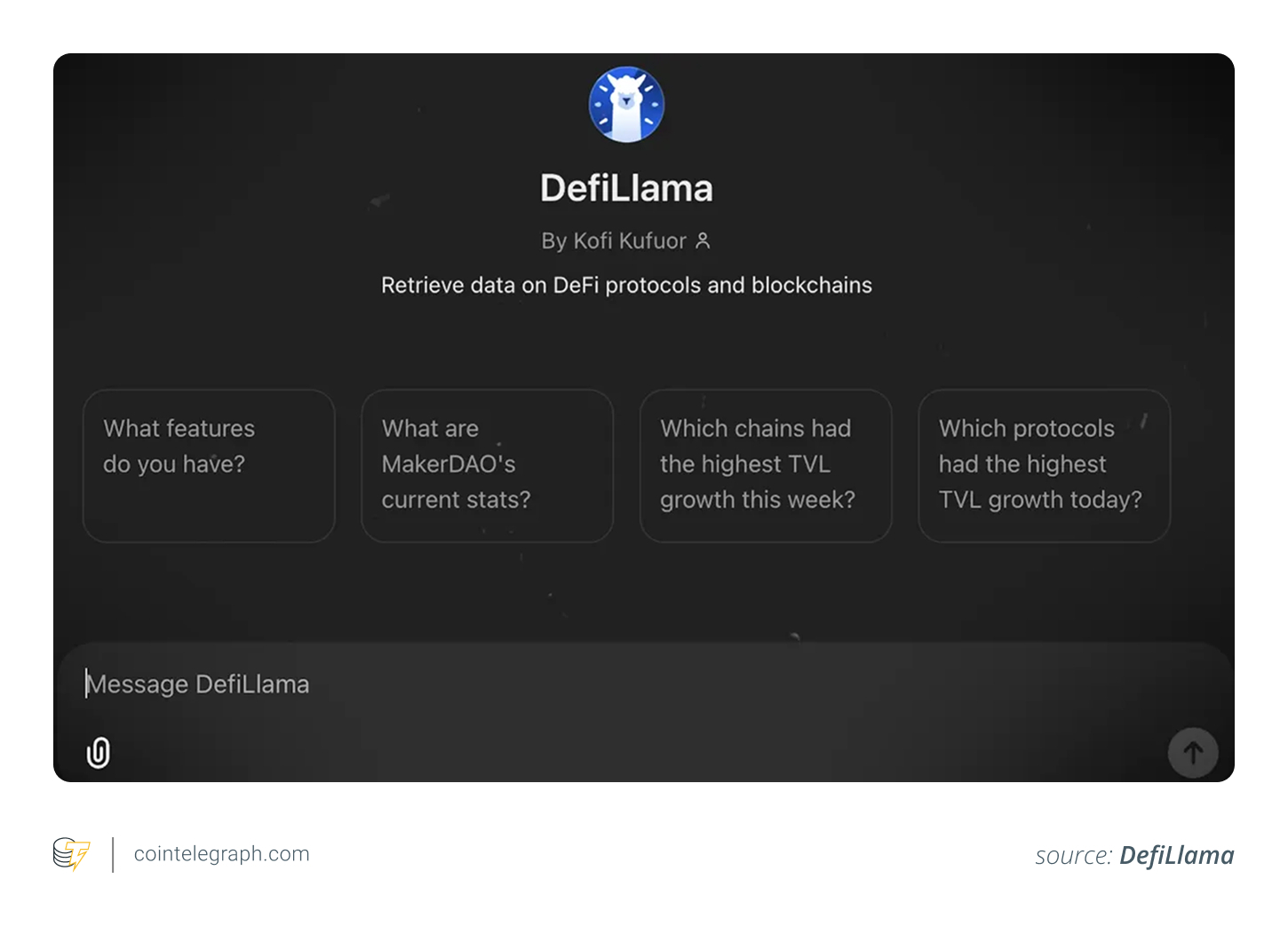Click the Cointelegraph logo icon
The width and height of the screenshot is (1288, 926).
tap(71, 854)
